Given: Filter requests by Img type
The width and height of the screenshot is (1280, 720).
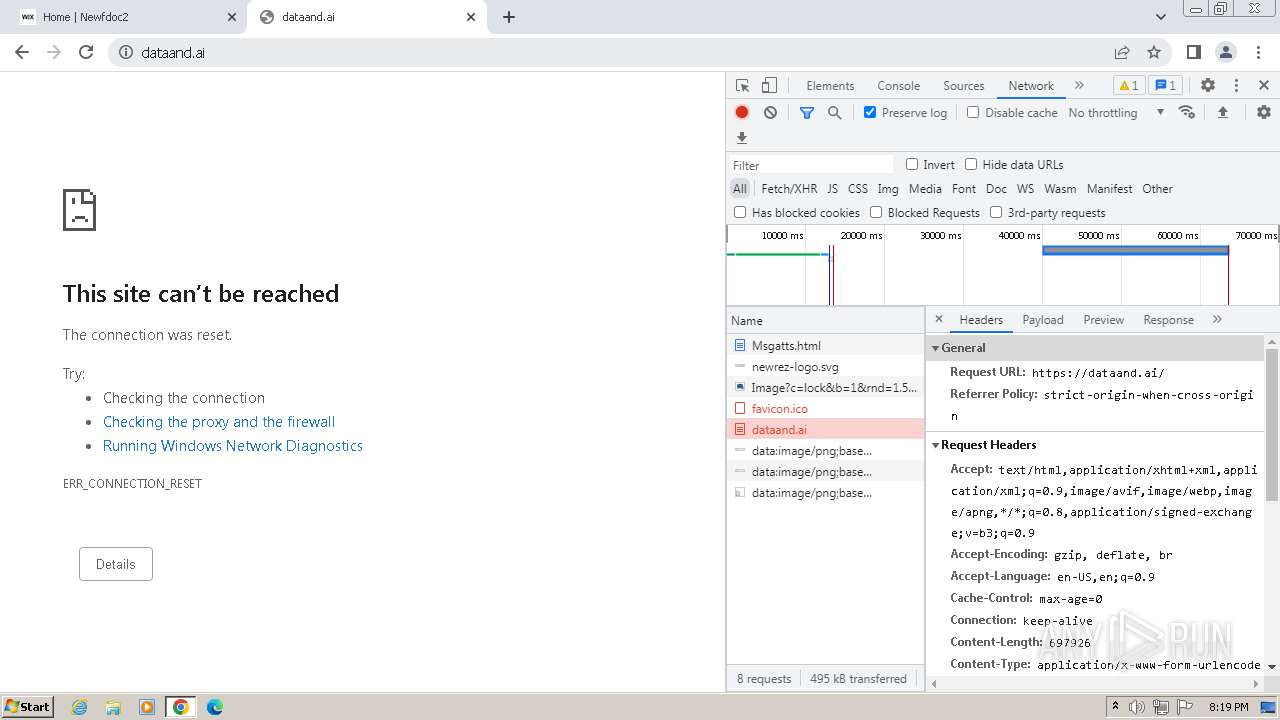Looking at the screenshot, I should [888, 188].
